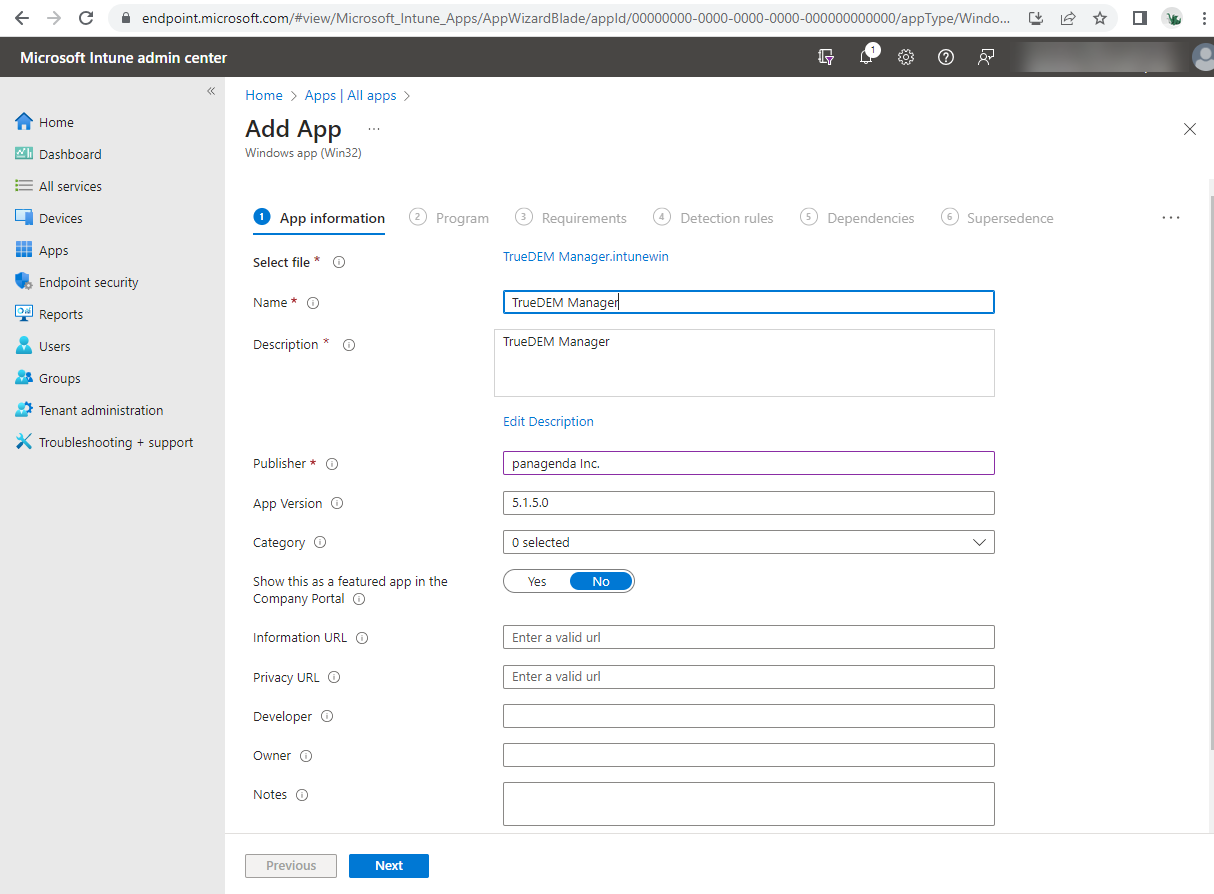Click info icon beside App Version
Screen dimensions: 1214x894
coord(337,504)
